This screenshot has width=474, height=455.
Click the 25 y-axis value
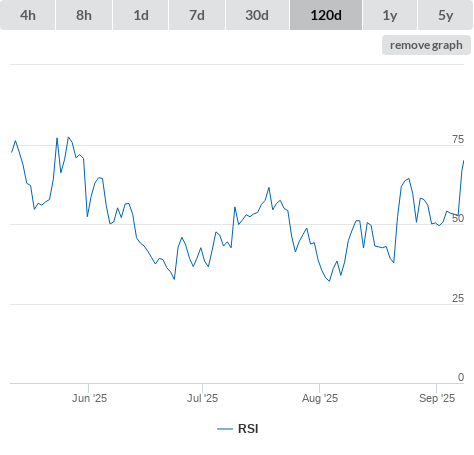458,298
